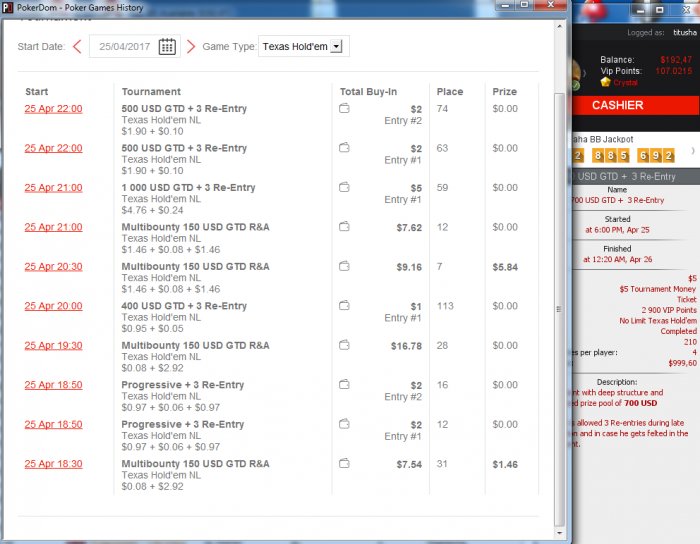Click wallet icon for $7.54 buy-in row
Screen dimensions: 700x544
click(344, 464)
